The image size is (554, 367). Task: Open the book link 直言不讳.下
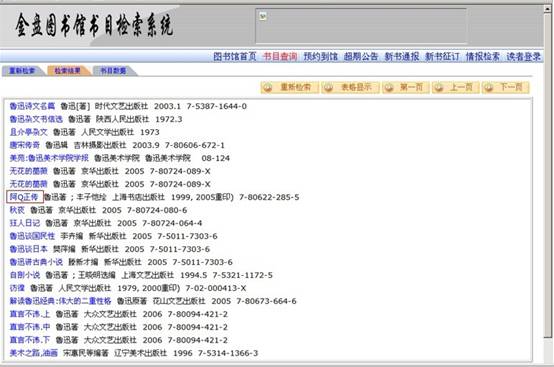(x=30, y=340)
